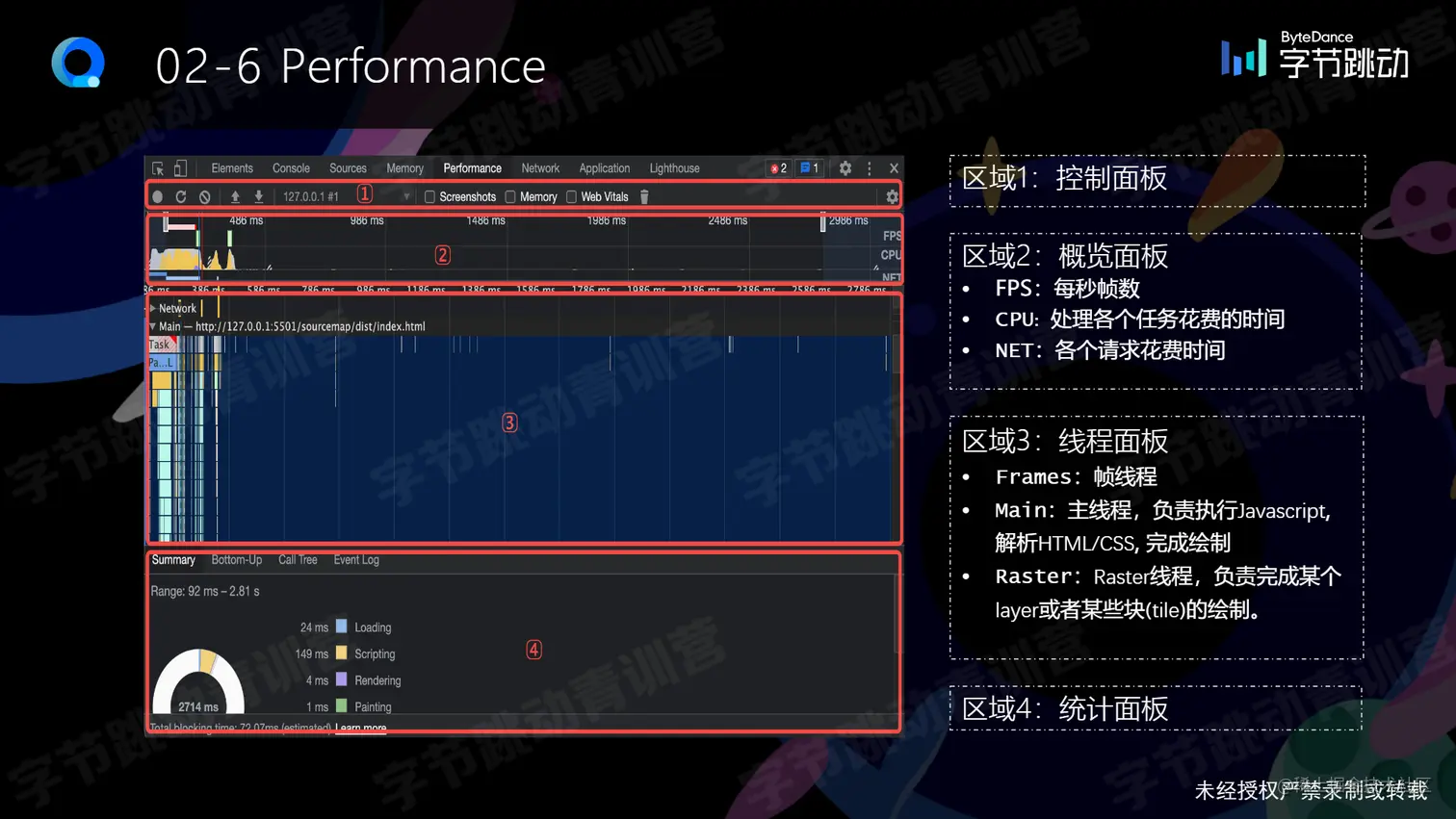Image resolution: width=1456 pixels, height=819 pixels.
Task: Switch to the Bottom-Up tab
Action: pyautogui.click(x=236, y=560)
